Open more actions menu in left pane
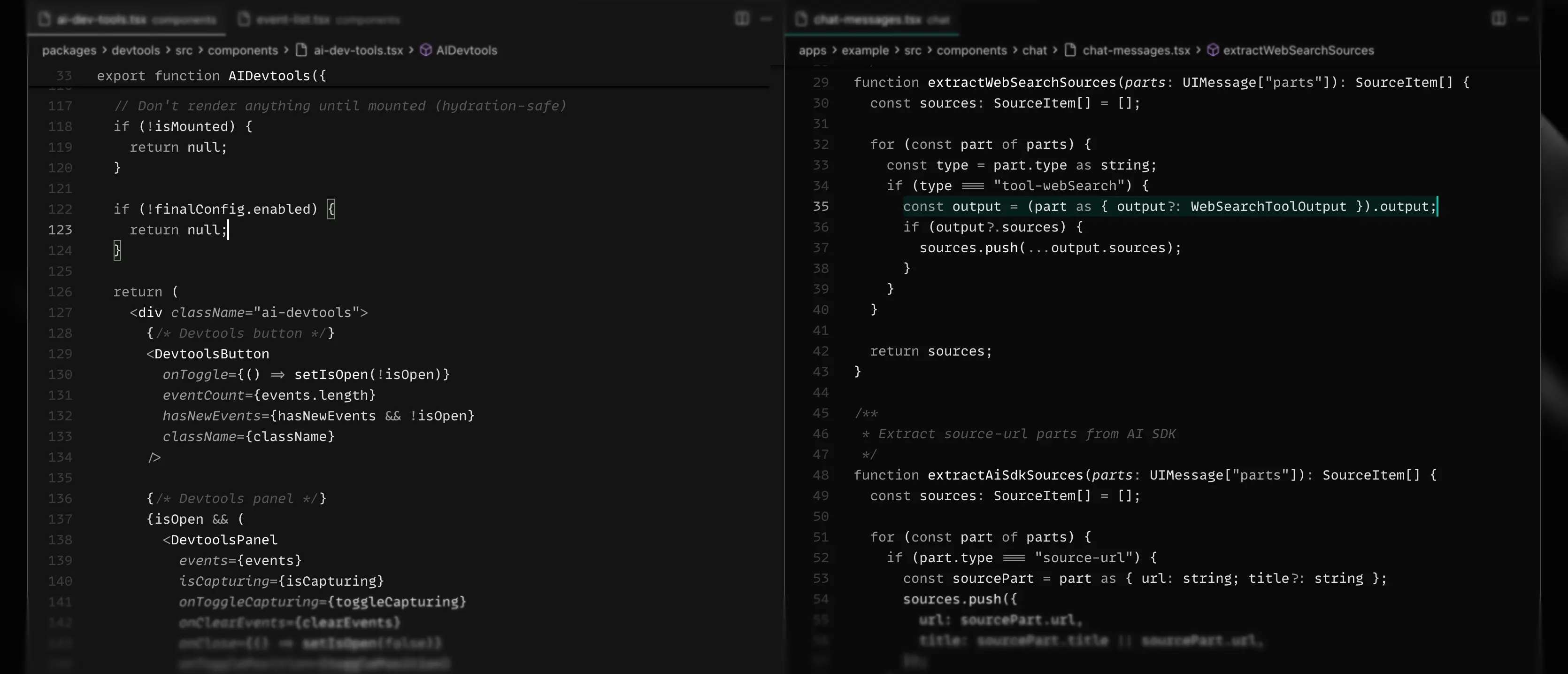This screenshot has height=674, width=1568. (x=766, y=19)
